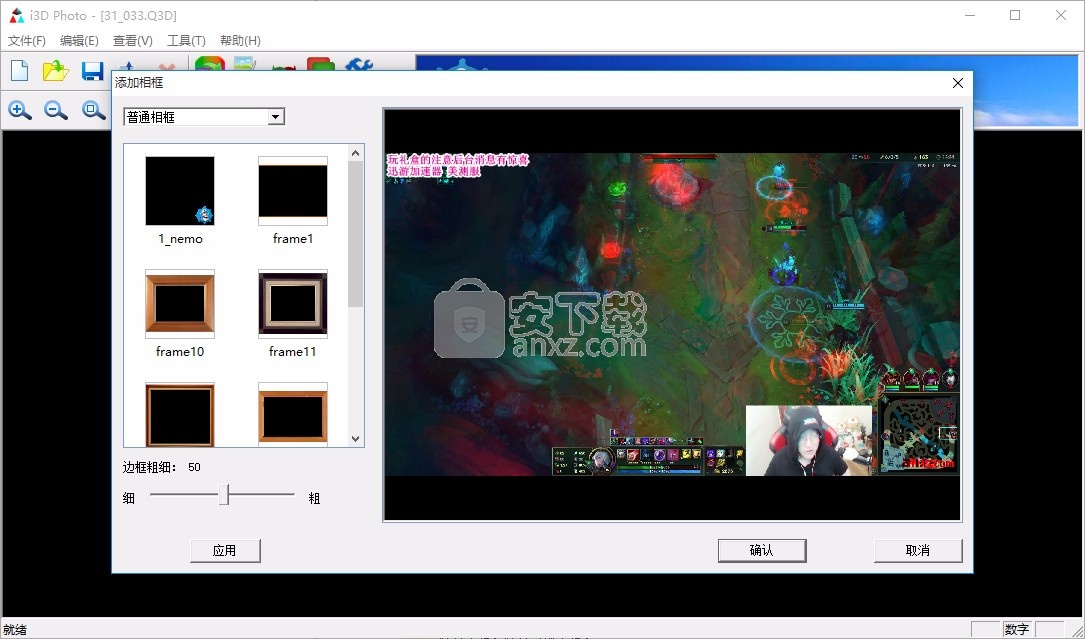This screenshot has width=1085, height=639.
Task: Open the 工具(T) menu
Action: pyautogui.click(x=186, y=41)
